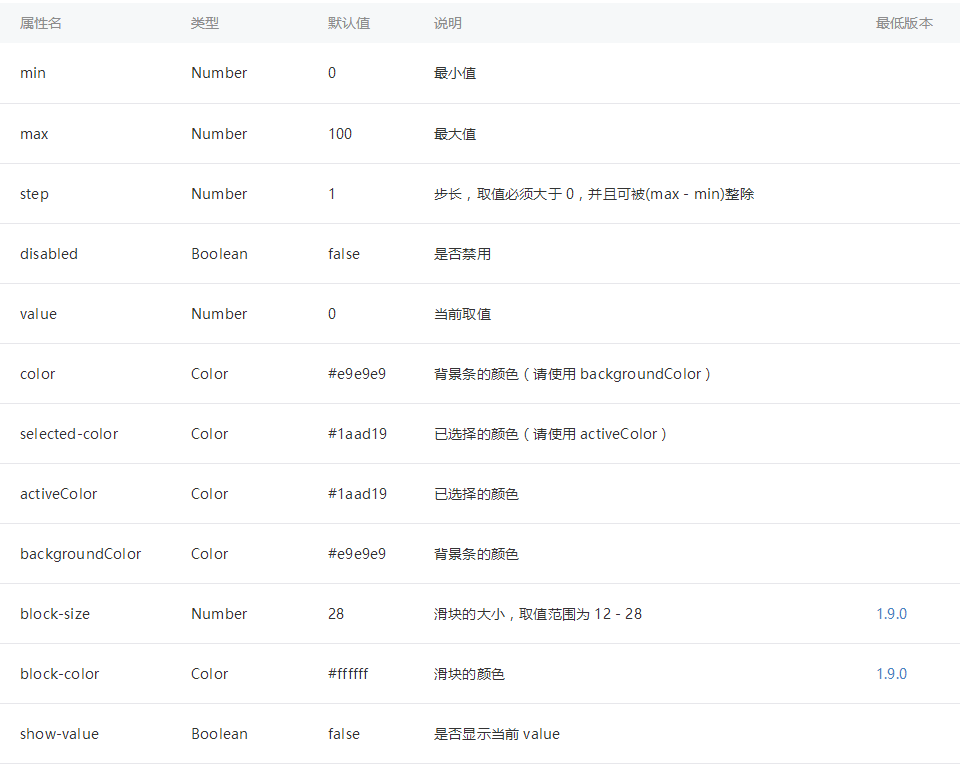Click description 已选择的颜色 in activeColor row
Screen dimensions: 961x765
pos(476,494)
